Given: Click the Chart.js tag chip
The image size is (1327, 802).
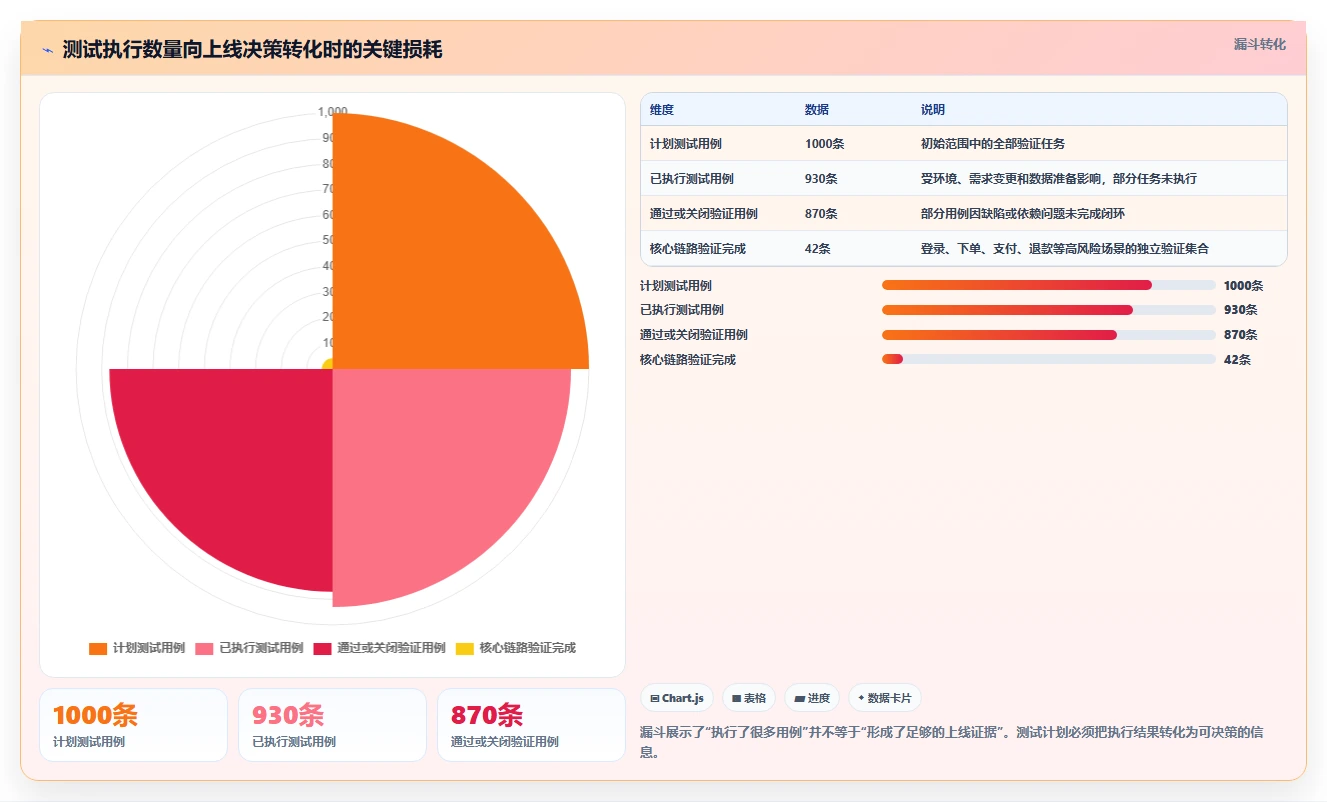Looking at the screenshot, I should click(677, 698).
